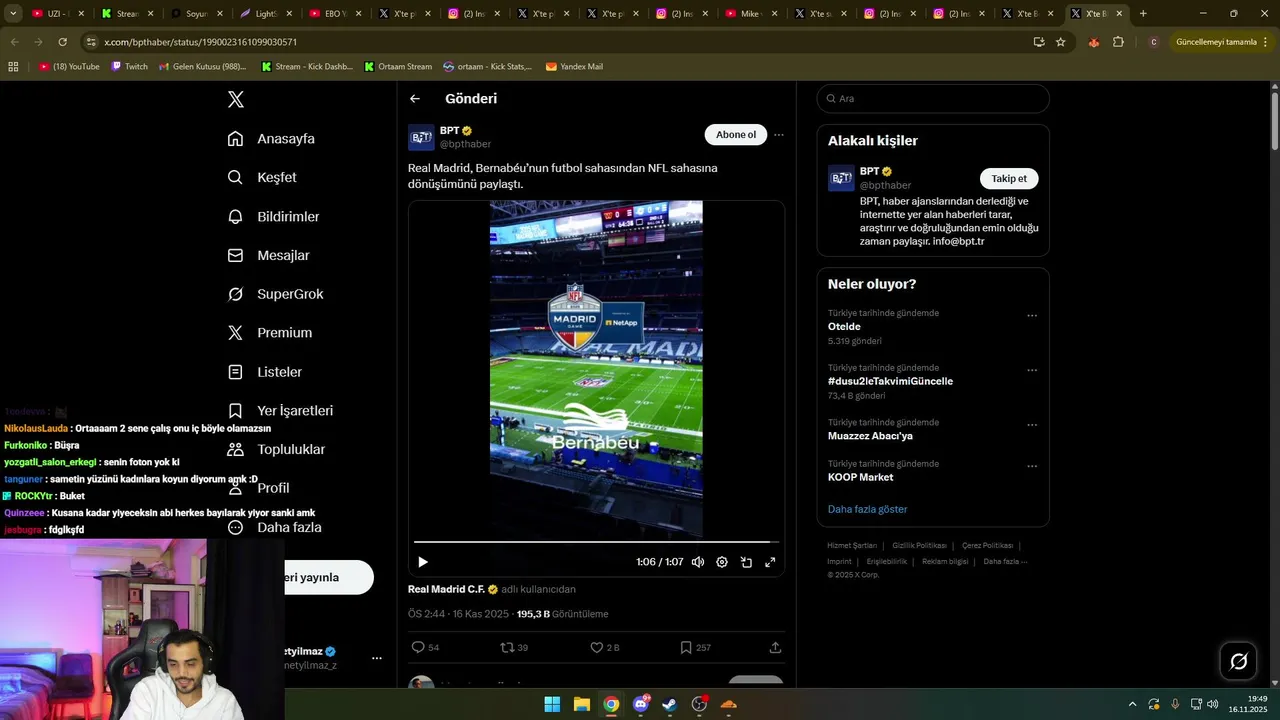Open Ortaam Stream bookmark
This screenshot has height=720, width=1280.
(398, 67)
